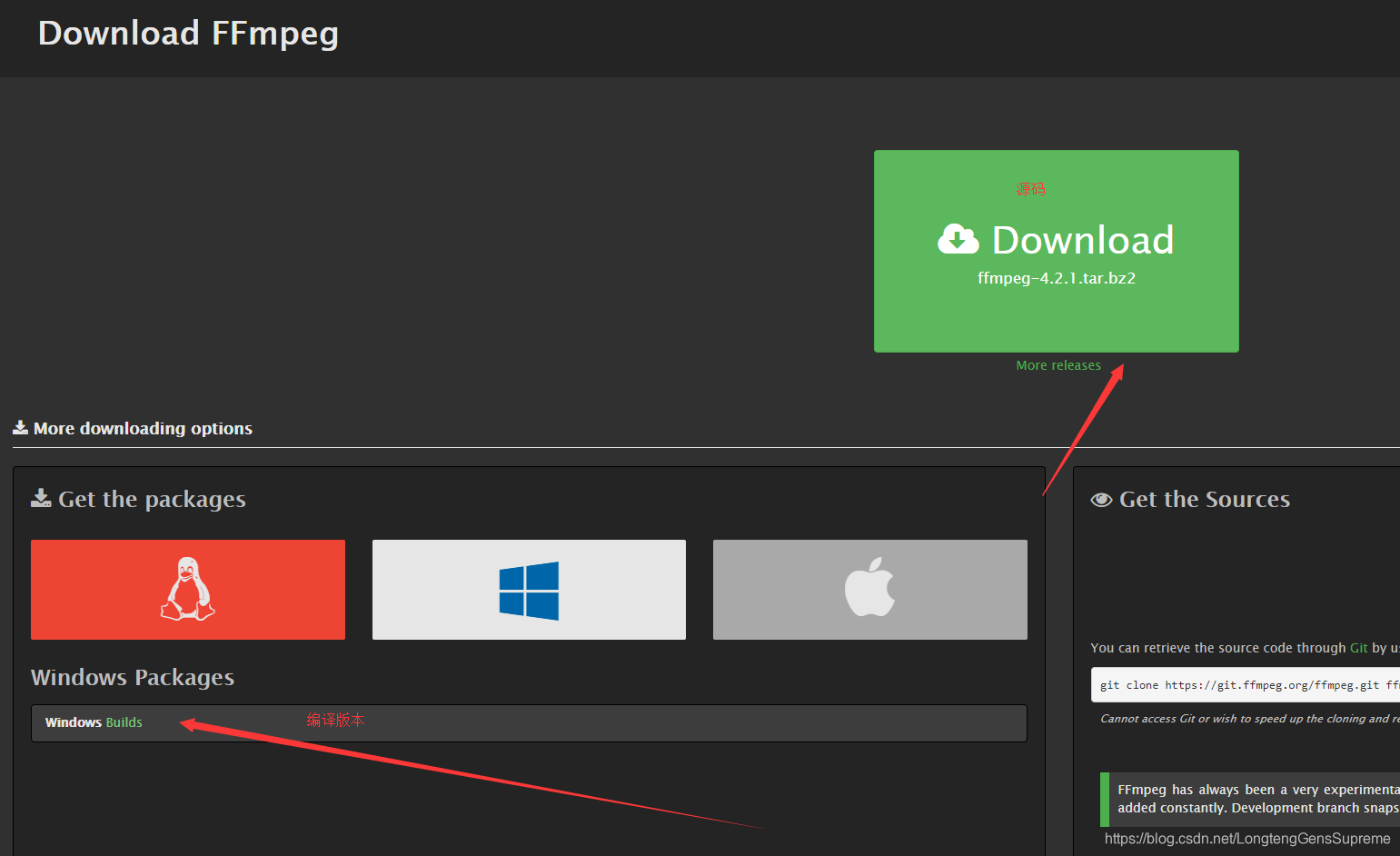Select the Apple logo package tile
This screenshot has width=1400, height=856.
pos(870,590)
